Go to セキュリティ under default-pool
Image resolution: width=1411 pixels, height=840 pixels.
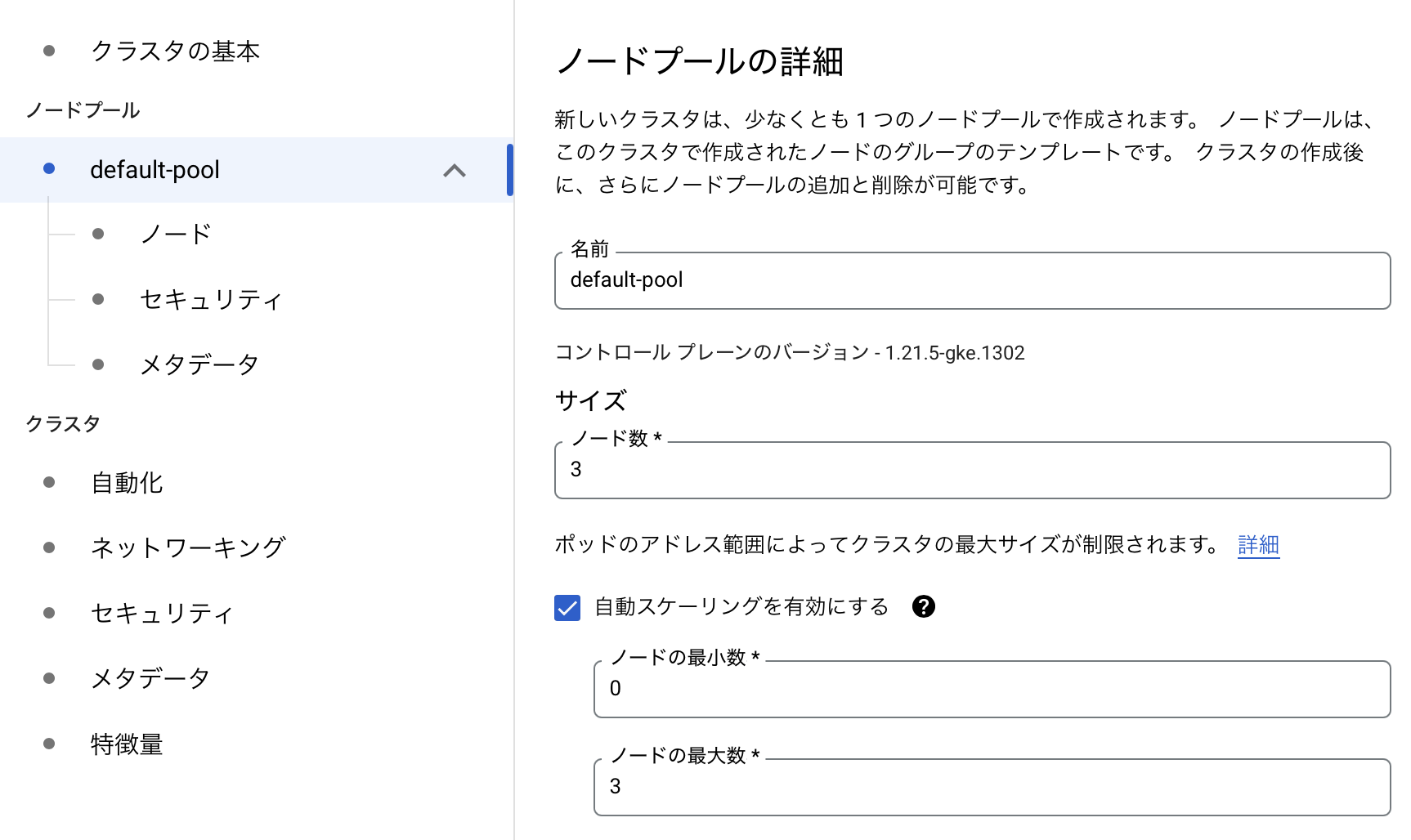click(x=210, y=299)
